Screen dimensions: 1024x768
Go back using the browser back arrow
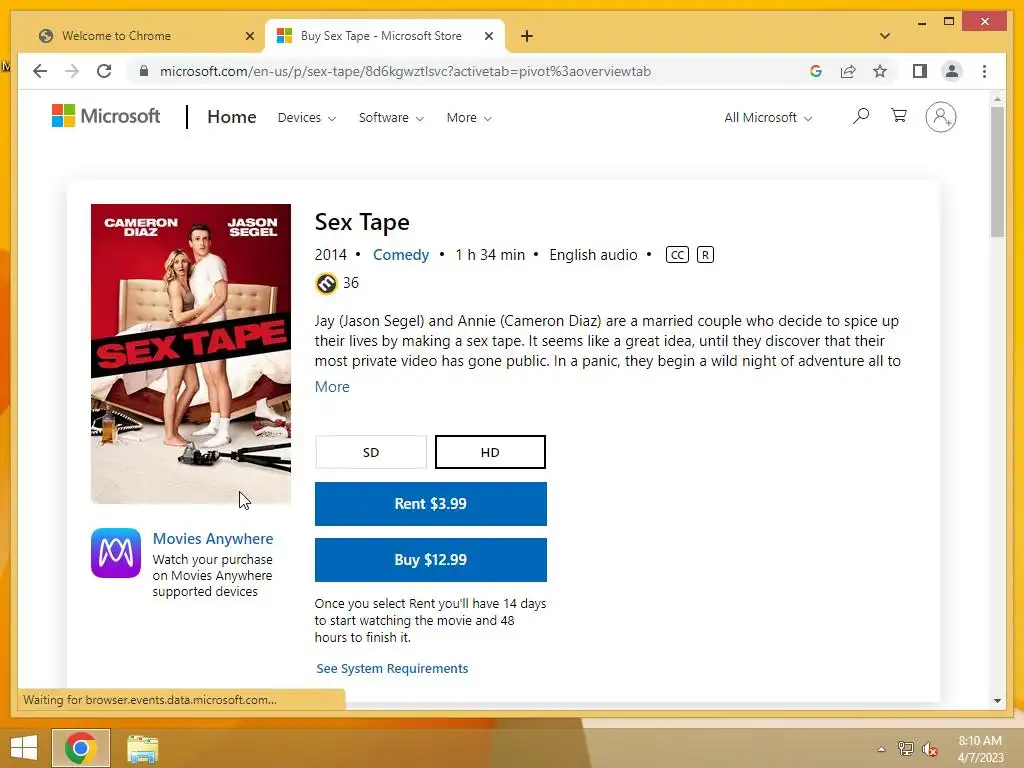coord(40,71)
